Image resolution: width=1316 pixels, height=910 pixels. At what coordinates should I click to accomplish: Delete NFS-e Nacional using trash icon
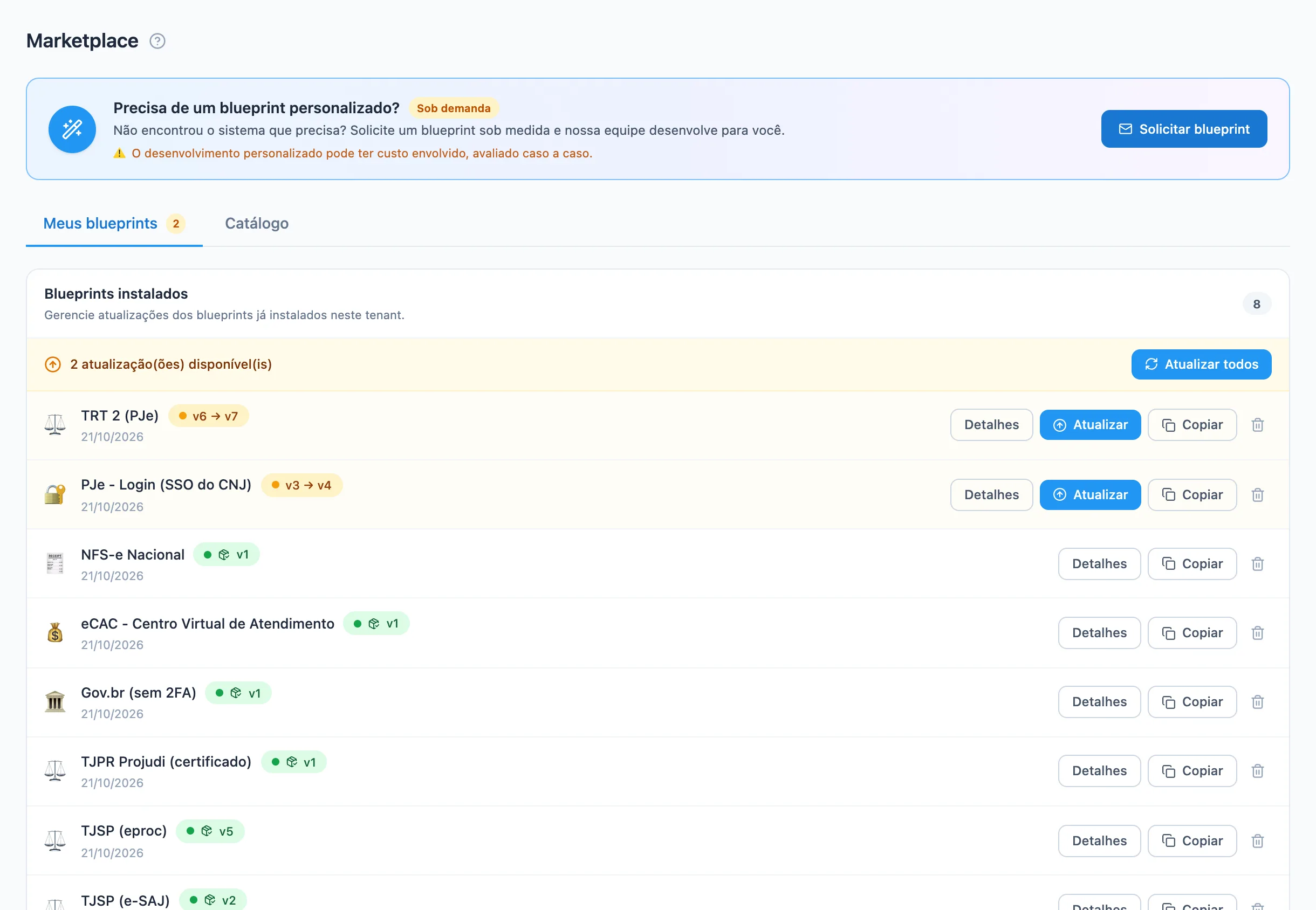[1257, 563]
